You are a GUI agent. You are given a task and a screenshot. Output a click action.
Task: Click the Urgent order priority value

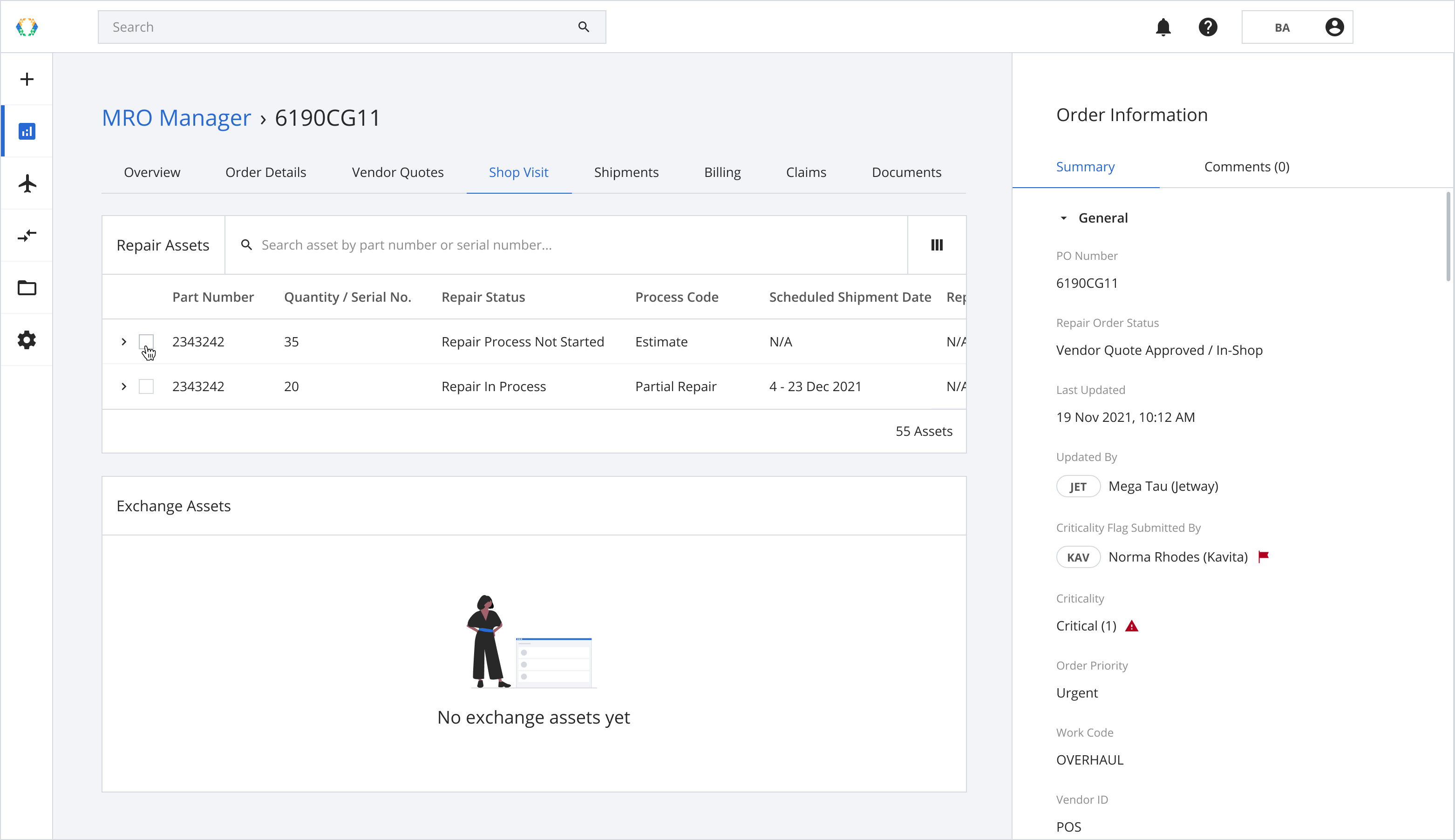(x=1076, y=693)
